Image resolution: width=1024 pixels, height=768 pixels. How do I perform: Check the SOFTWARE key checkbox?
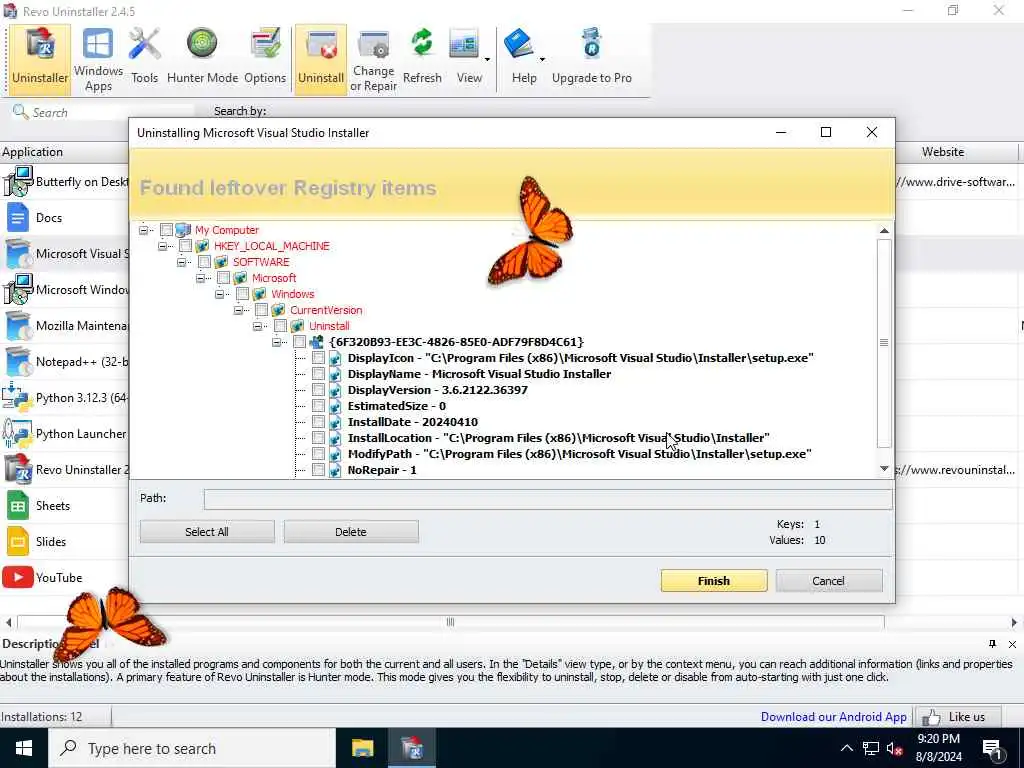pos(204,262)
